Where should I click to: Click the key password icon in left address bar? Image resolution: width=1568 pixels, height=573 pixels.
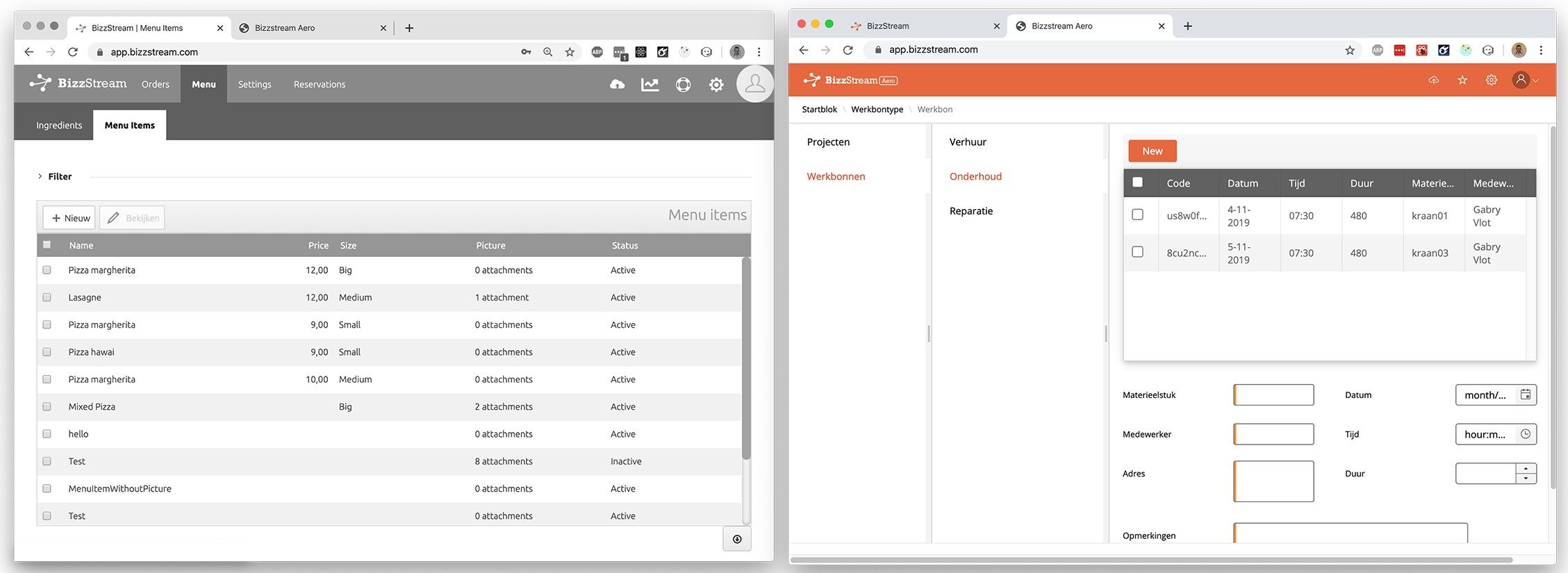click(x=527, y=52)
